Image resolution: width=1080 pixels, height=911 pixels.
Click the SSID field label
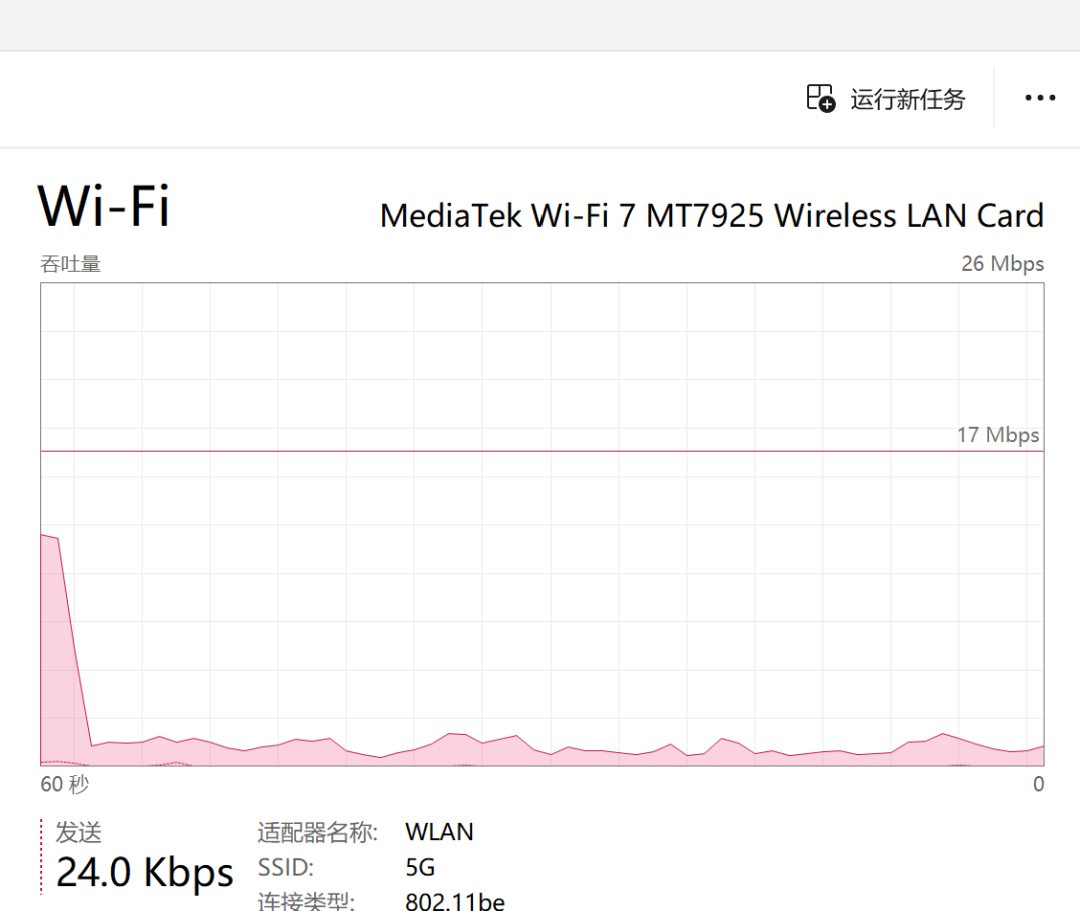tap(286, 867)
